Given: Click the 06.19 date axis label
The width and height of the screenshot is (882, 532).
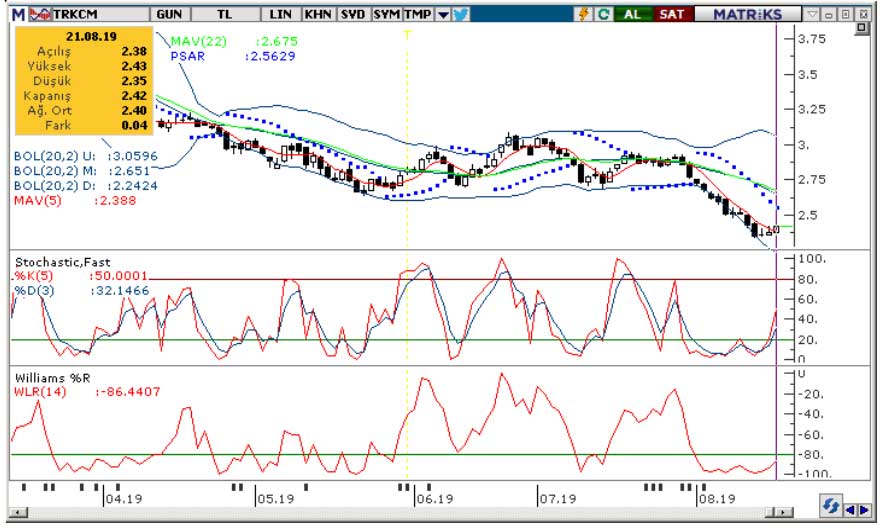Looking at the screenshot, I should click(435, 499).
